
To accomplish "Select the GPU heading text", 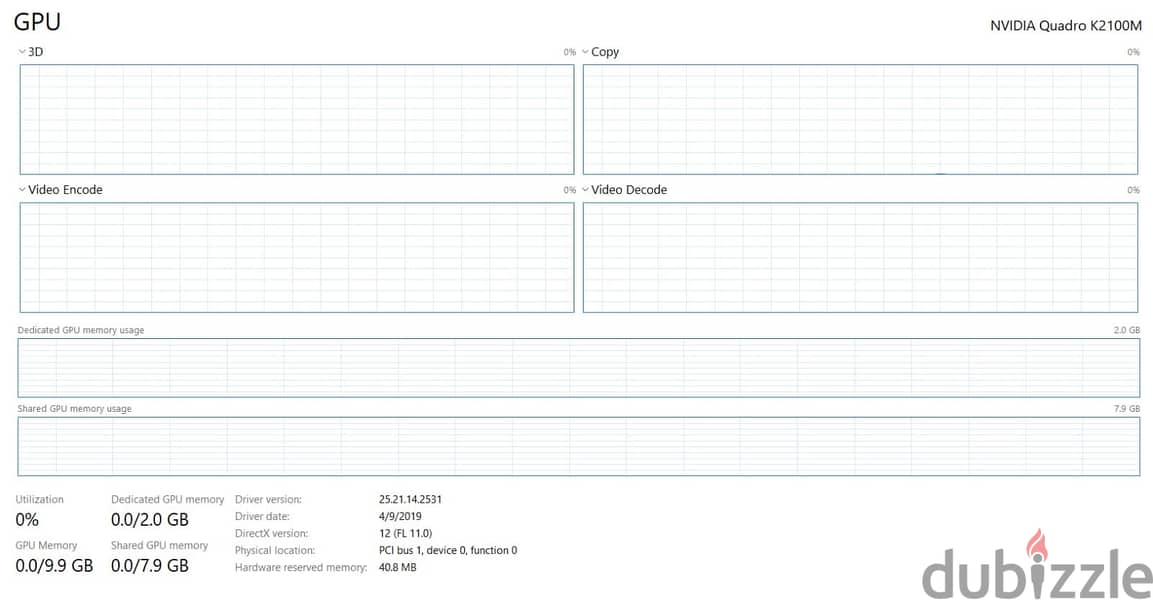I will [38, 22].
